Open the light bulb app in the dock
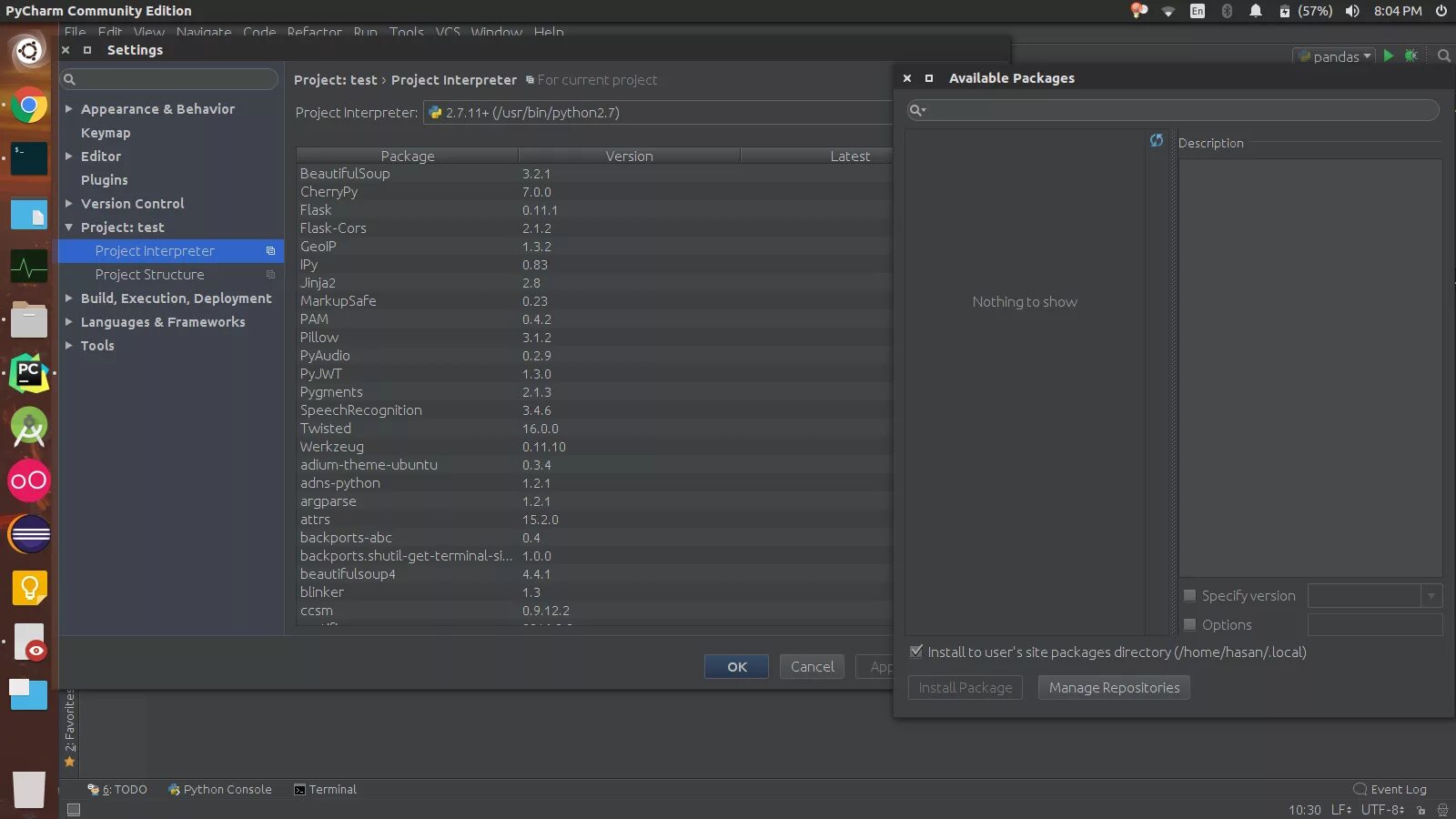 (29, 588)
